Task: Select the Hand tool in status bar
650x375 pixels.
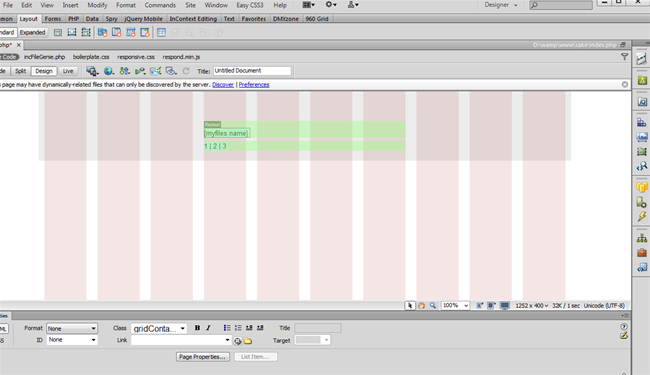Action: pos(421,305)
